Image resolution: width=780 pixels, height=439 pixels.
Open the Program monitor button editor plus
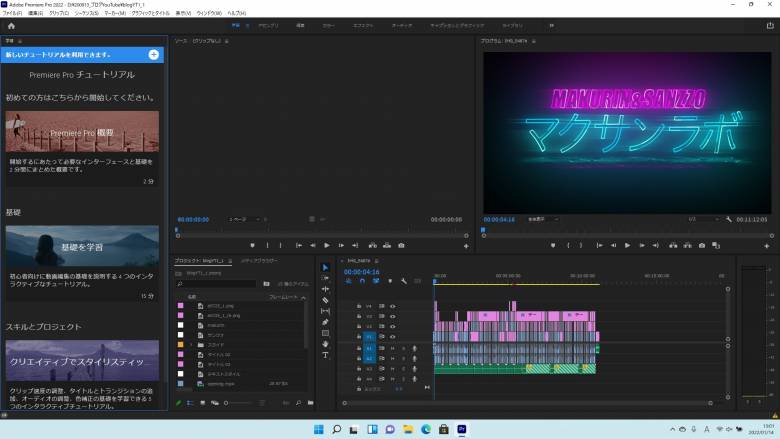767,246
